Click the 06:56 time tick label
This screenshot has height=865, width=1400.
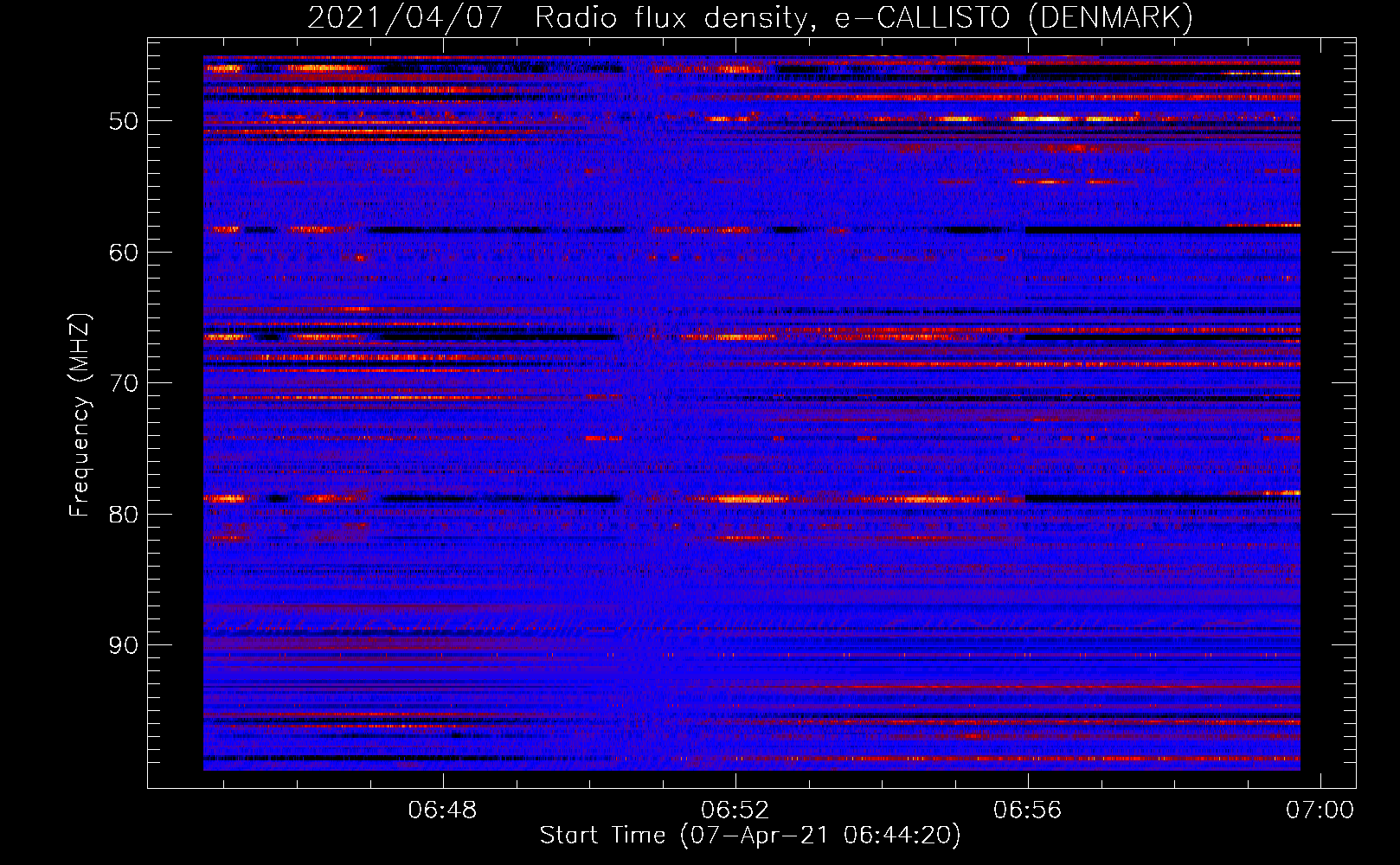[1028, 811]
